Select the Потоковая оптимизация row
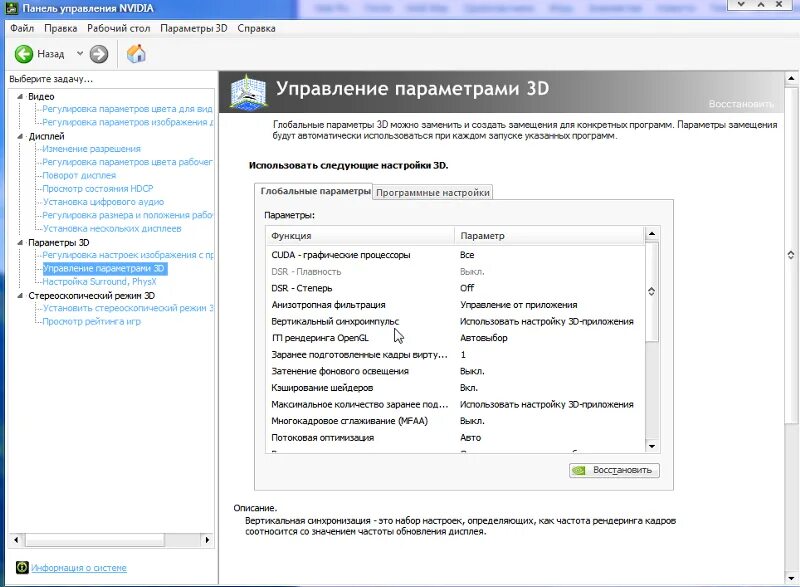Image resolution: width=800 pixels, height=587 pixels. pos(455,438)
